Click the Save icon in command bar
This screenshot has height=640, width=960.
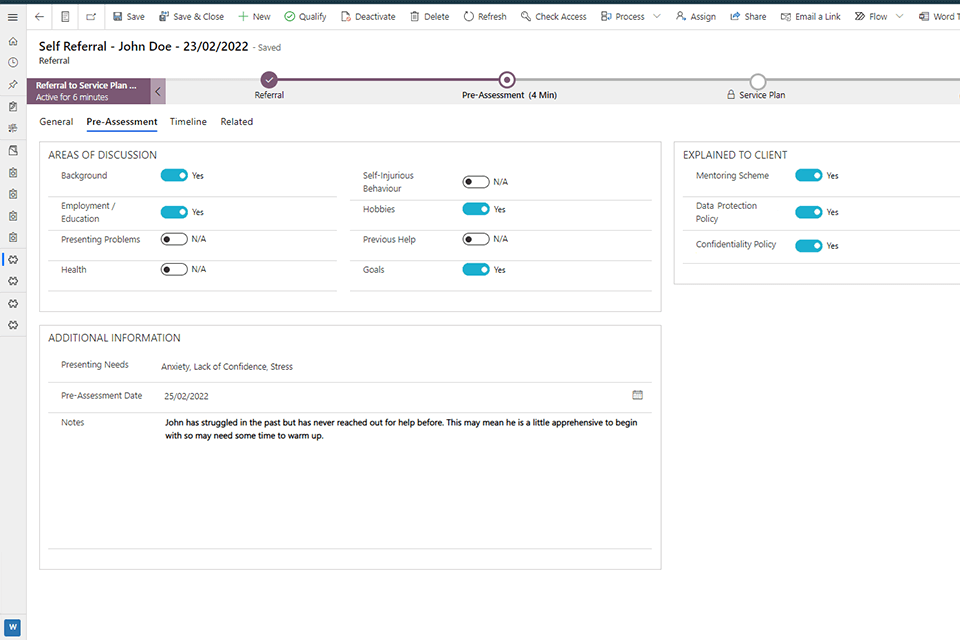(x=118, y=17)
